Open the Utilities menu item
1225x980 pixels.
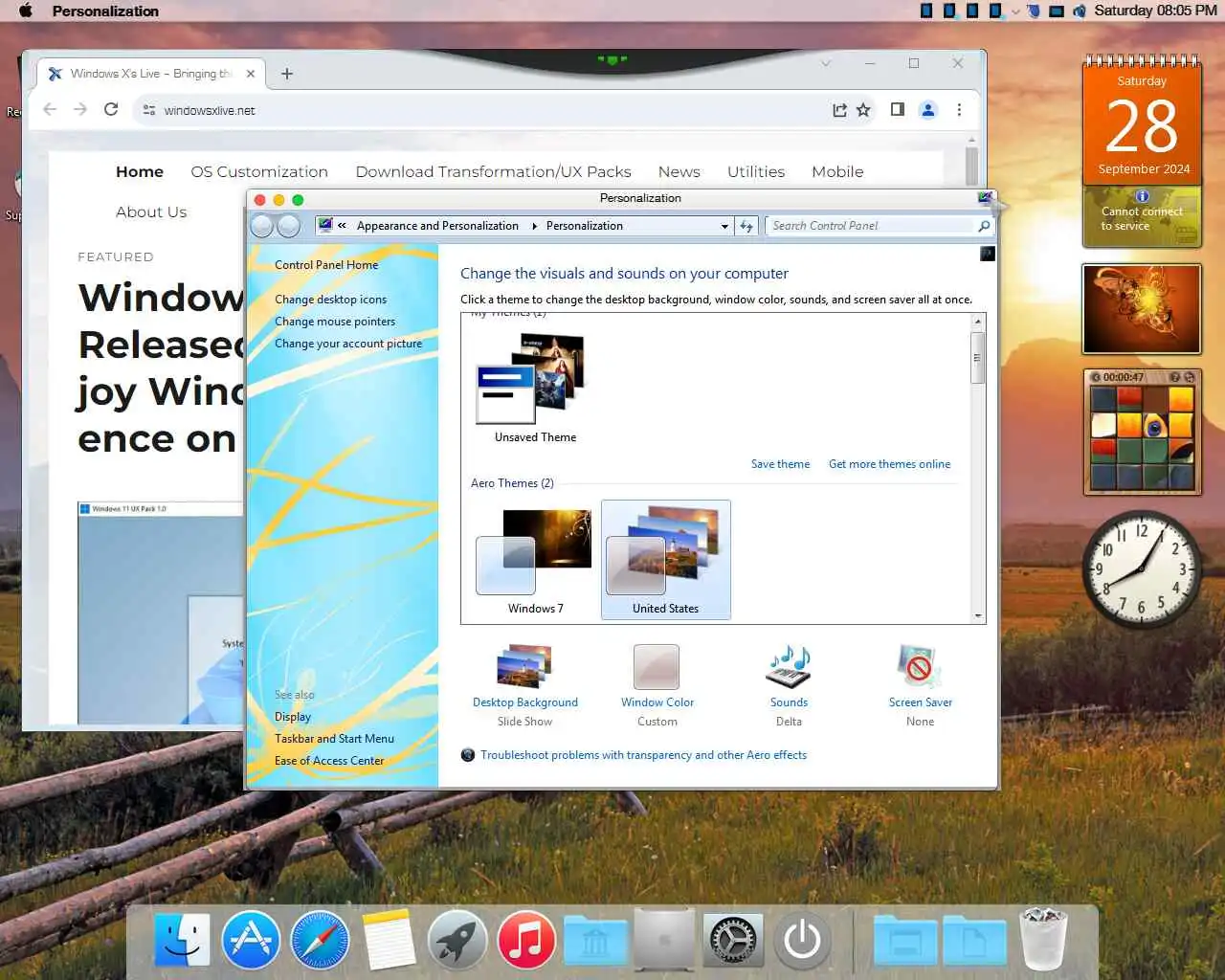coord(756,171)
